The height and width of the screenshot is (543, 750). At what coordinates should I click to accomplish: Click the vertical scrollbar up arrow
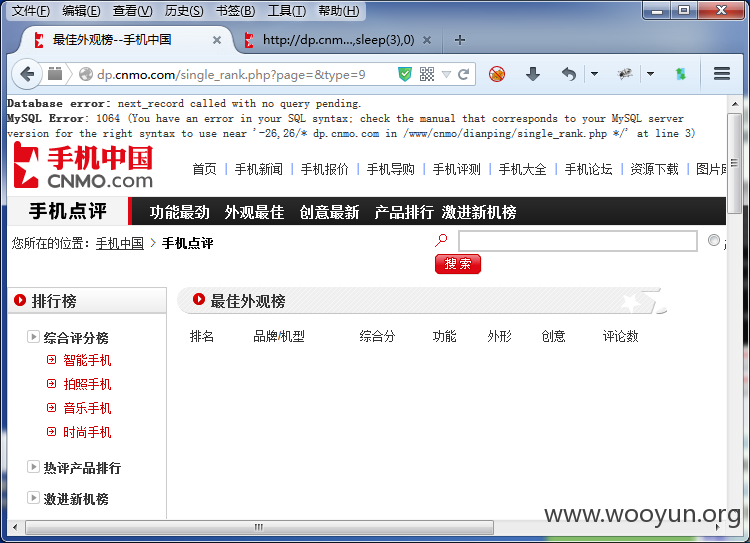point(735,104)
